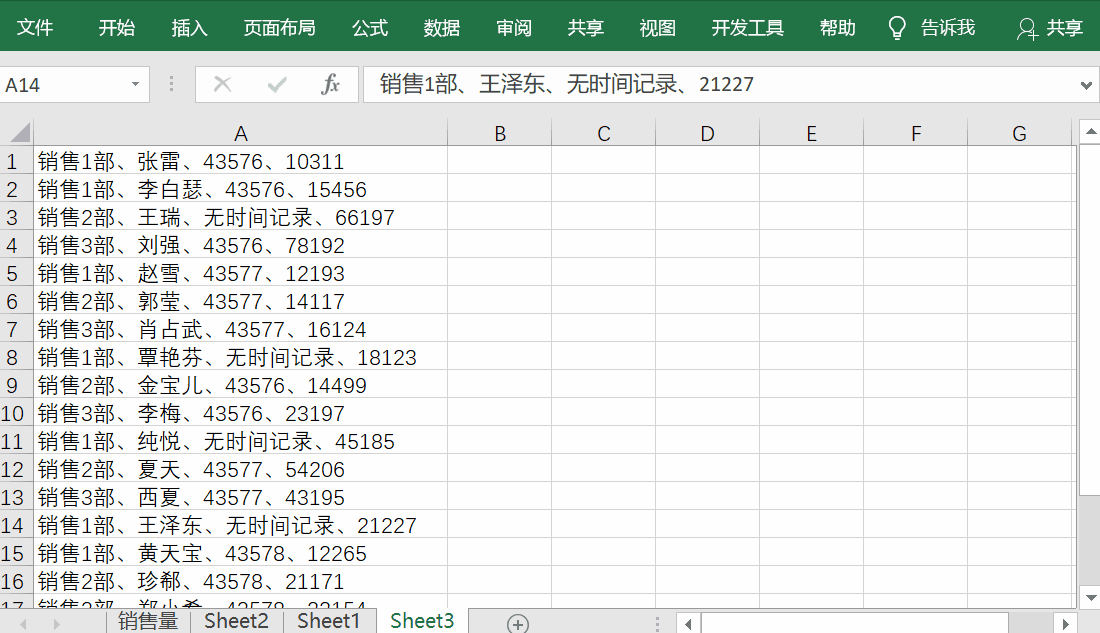
Task: Select the cell with 珍郗、43578、21171
Action: point(241,581)
